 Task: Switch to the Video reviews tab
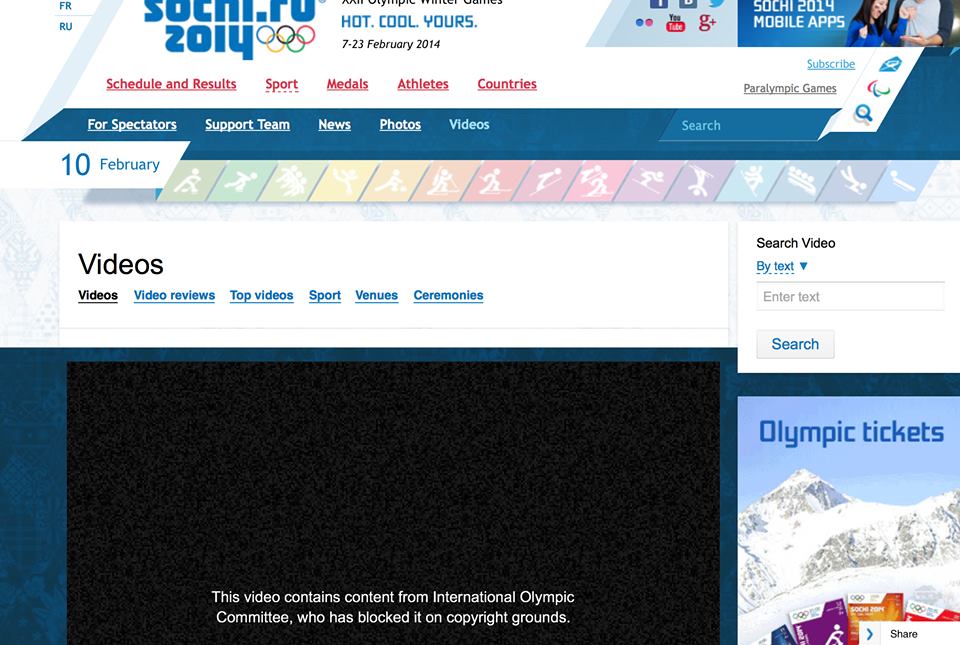point(174,296)
